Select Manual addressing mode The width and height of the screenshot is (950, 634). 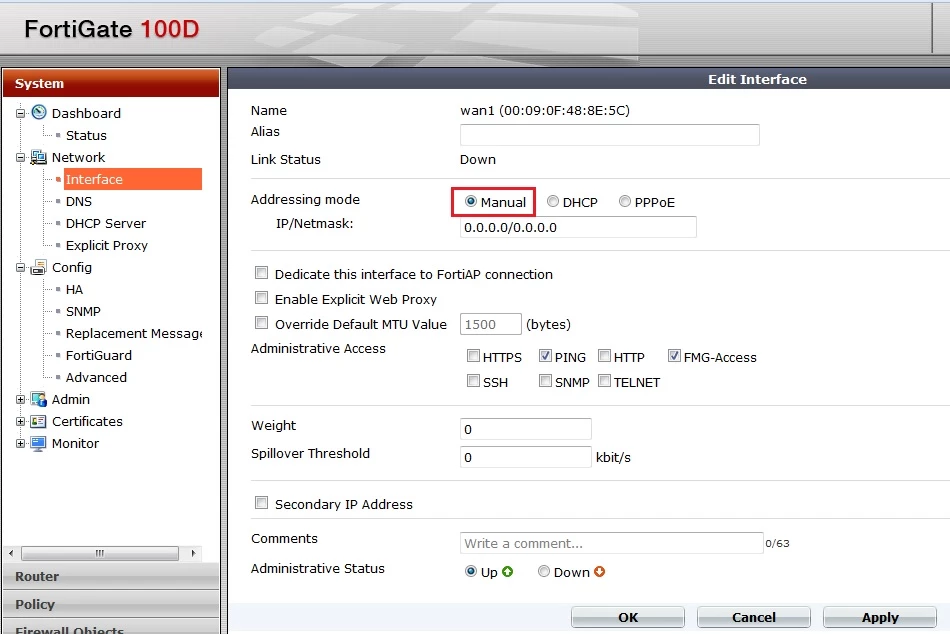471,201
